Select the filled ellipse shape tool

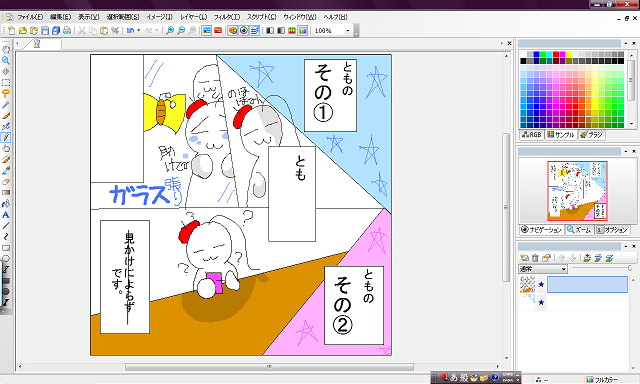[x=6, y=292]
